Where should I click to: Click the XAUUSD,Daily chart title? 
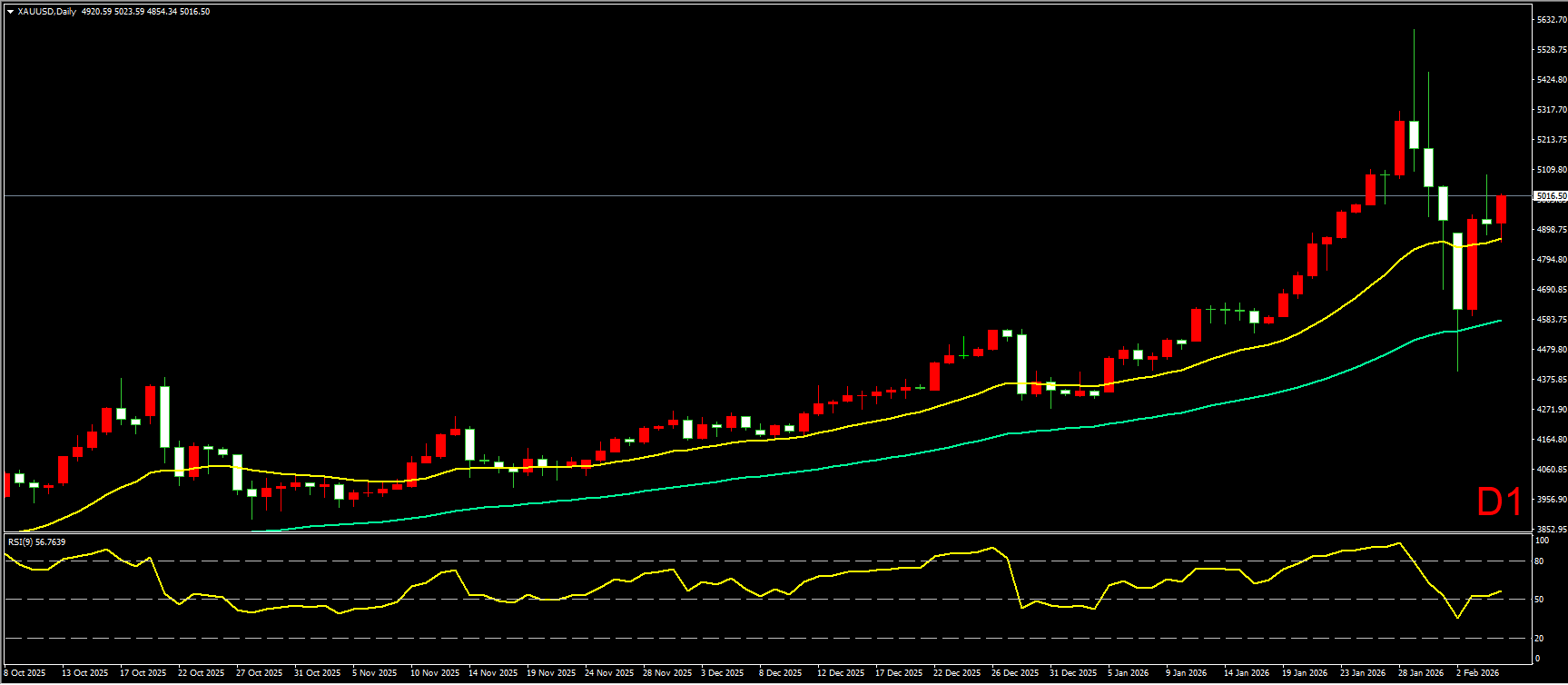pos(46,12)
